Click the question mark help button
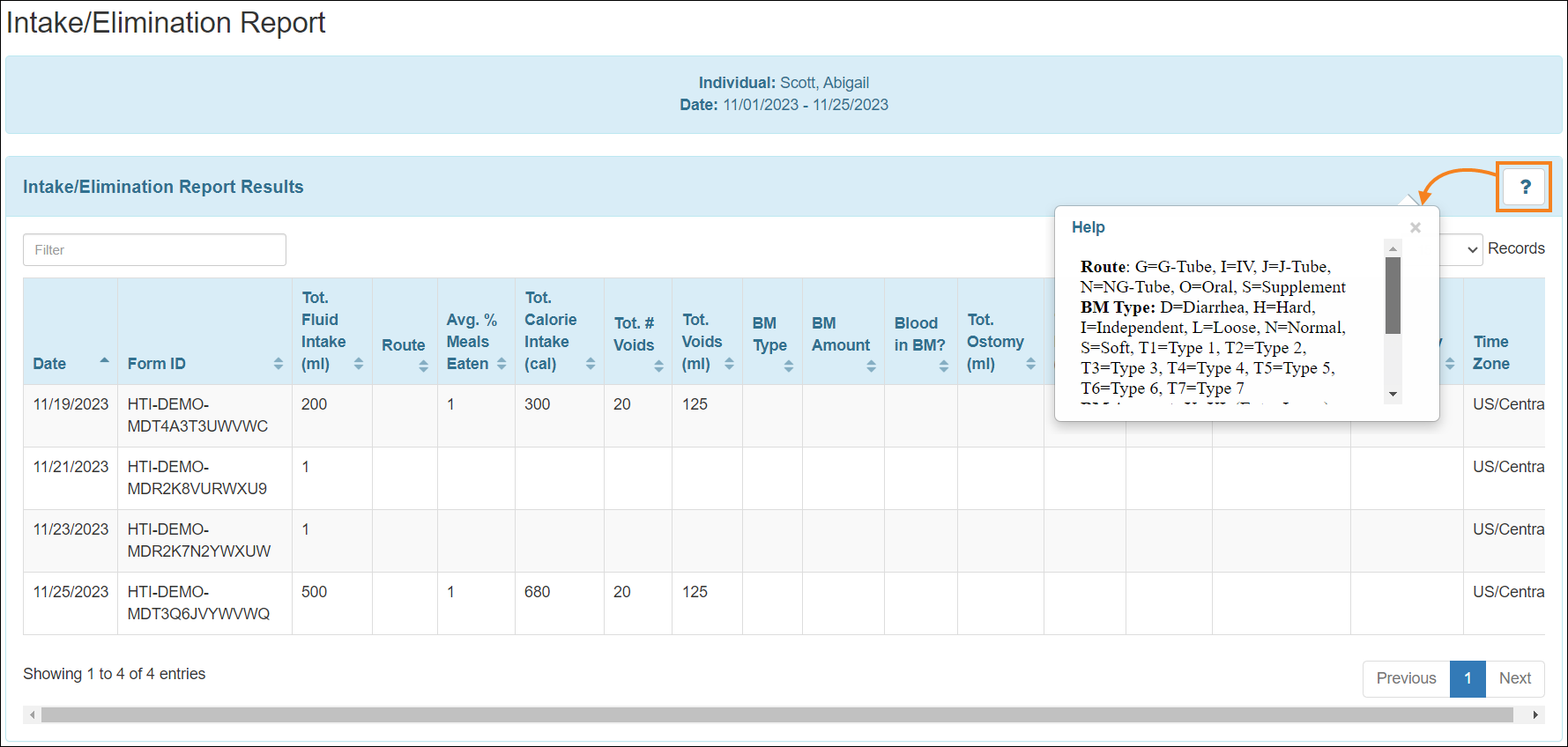Image resolution: width=1568 pixels, height=747 pixels. click(1525, 187)
